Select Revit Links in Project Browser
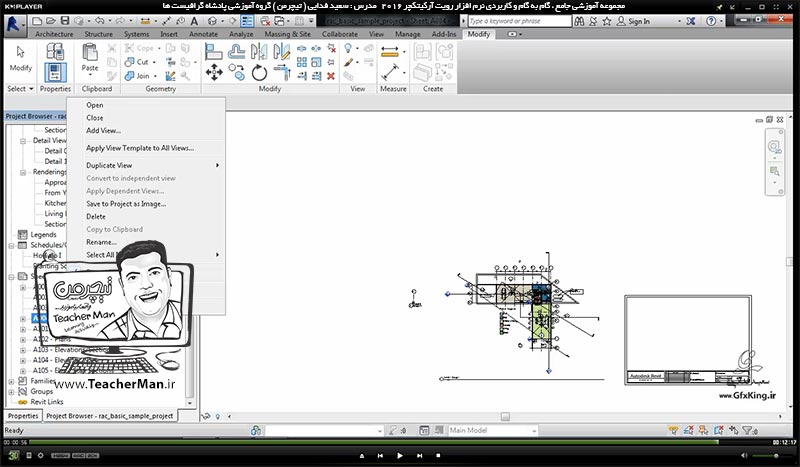Screen dimensions: 800x467 point(47,402)
